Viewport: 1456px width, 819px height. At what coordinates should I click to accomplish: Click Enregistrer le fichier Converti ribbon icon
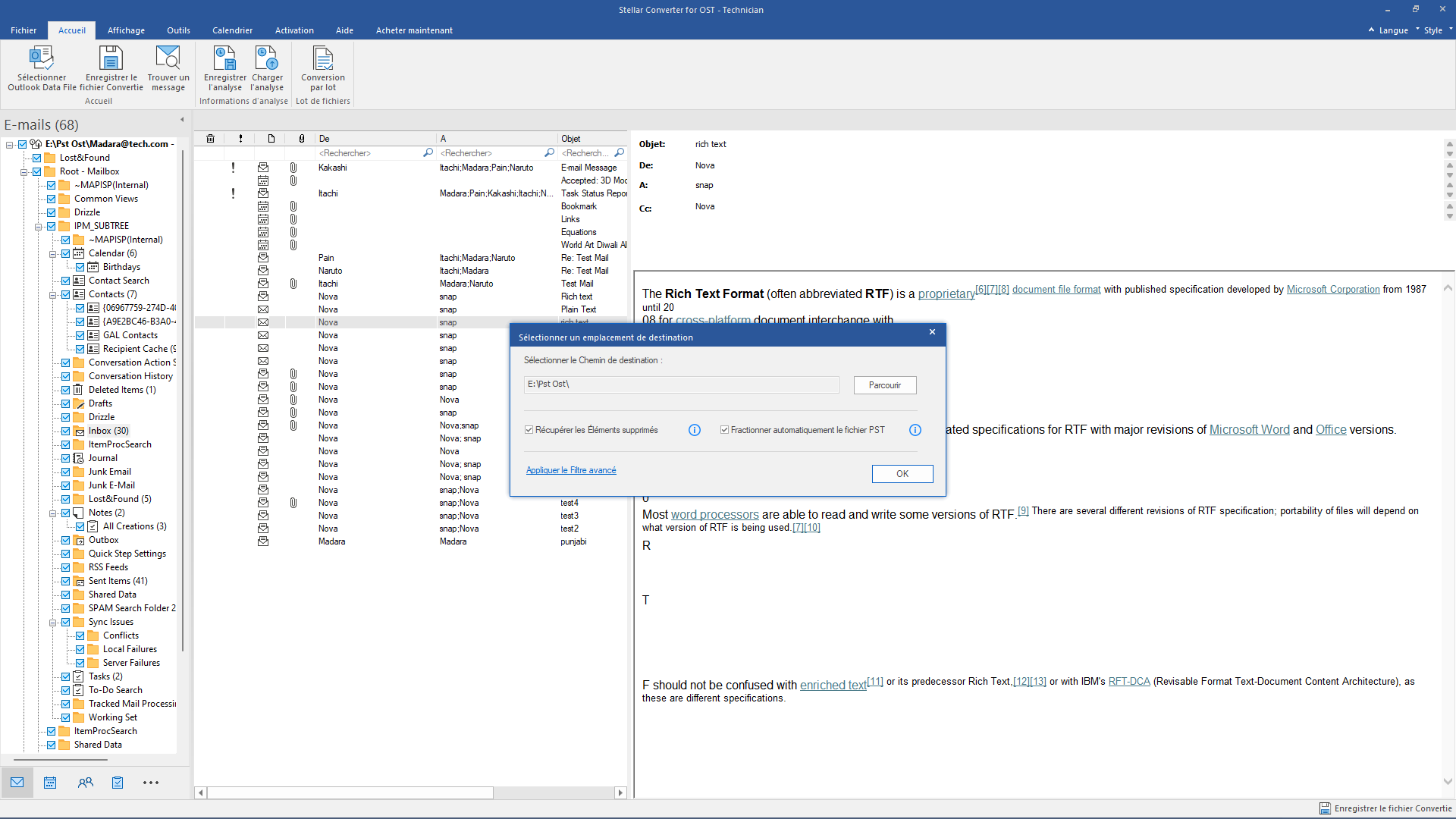pyautogui.click(x=111, y=58)
